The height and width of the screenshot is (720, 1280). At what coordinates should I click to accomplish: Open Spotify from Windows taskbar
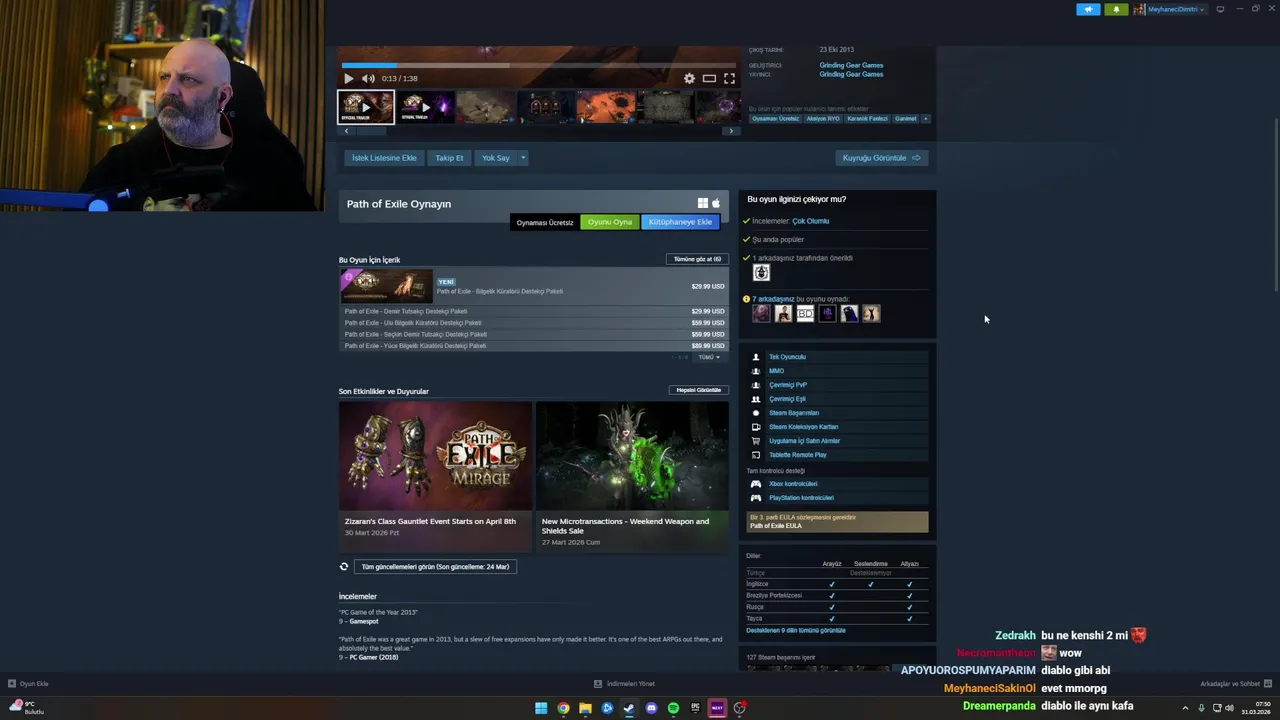[673, 708]
